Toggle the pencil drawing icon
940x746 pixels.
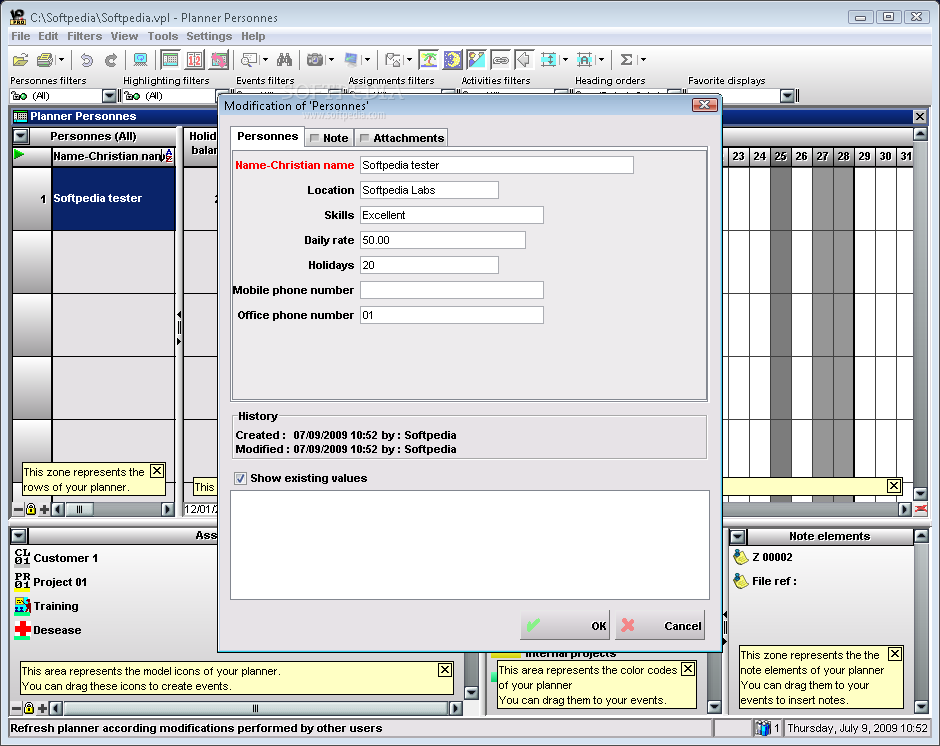(477, 59)
